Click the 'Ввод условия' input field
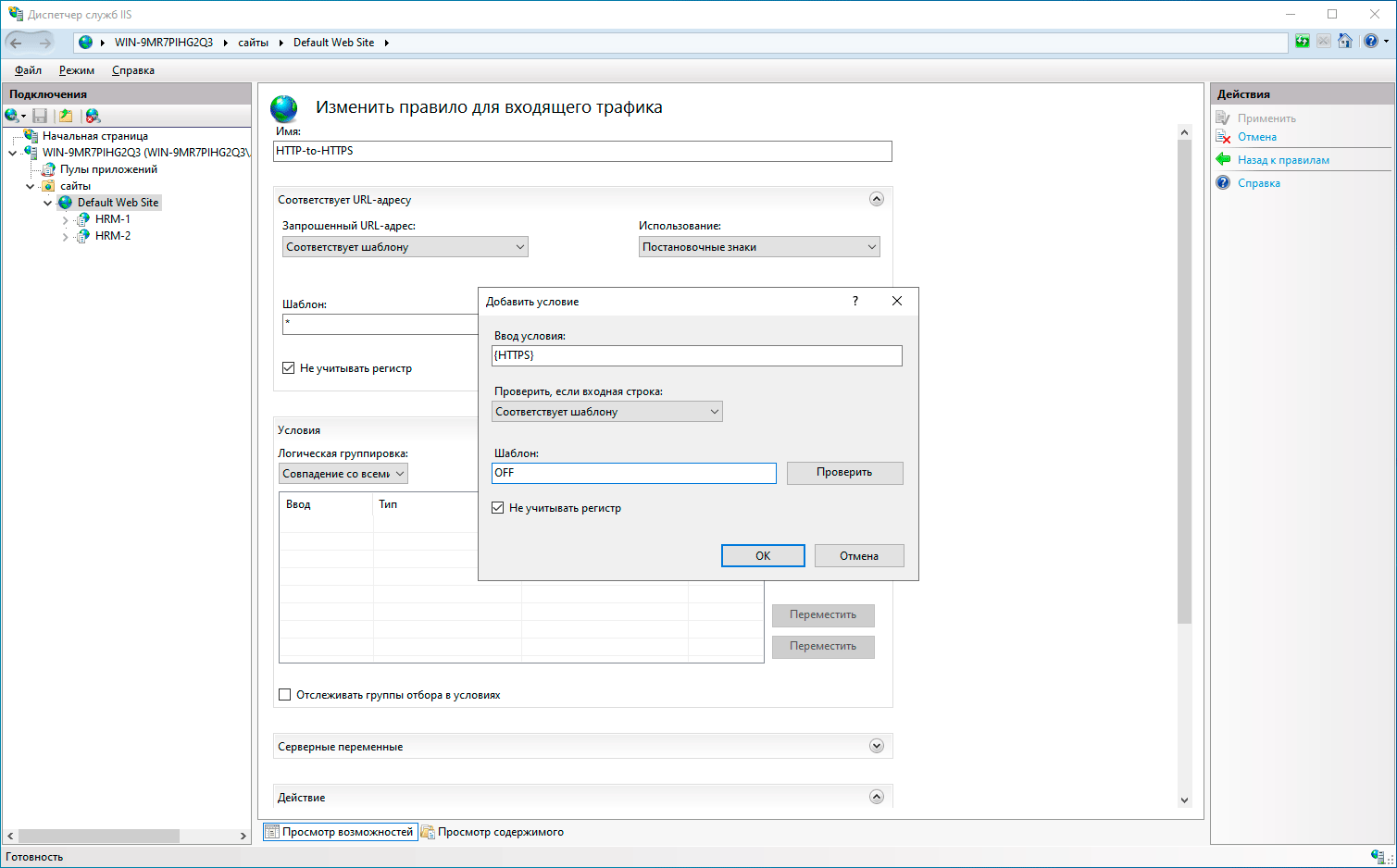1397x868 pixels. [x=696, y=355]
